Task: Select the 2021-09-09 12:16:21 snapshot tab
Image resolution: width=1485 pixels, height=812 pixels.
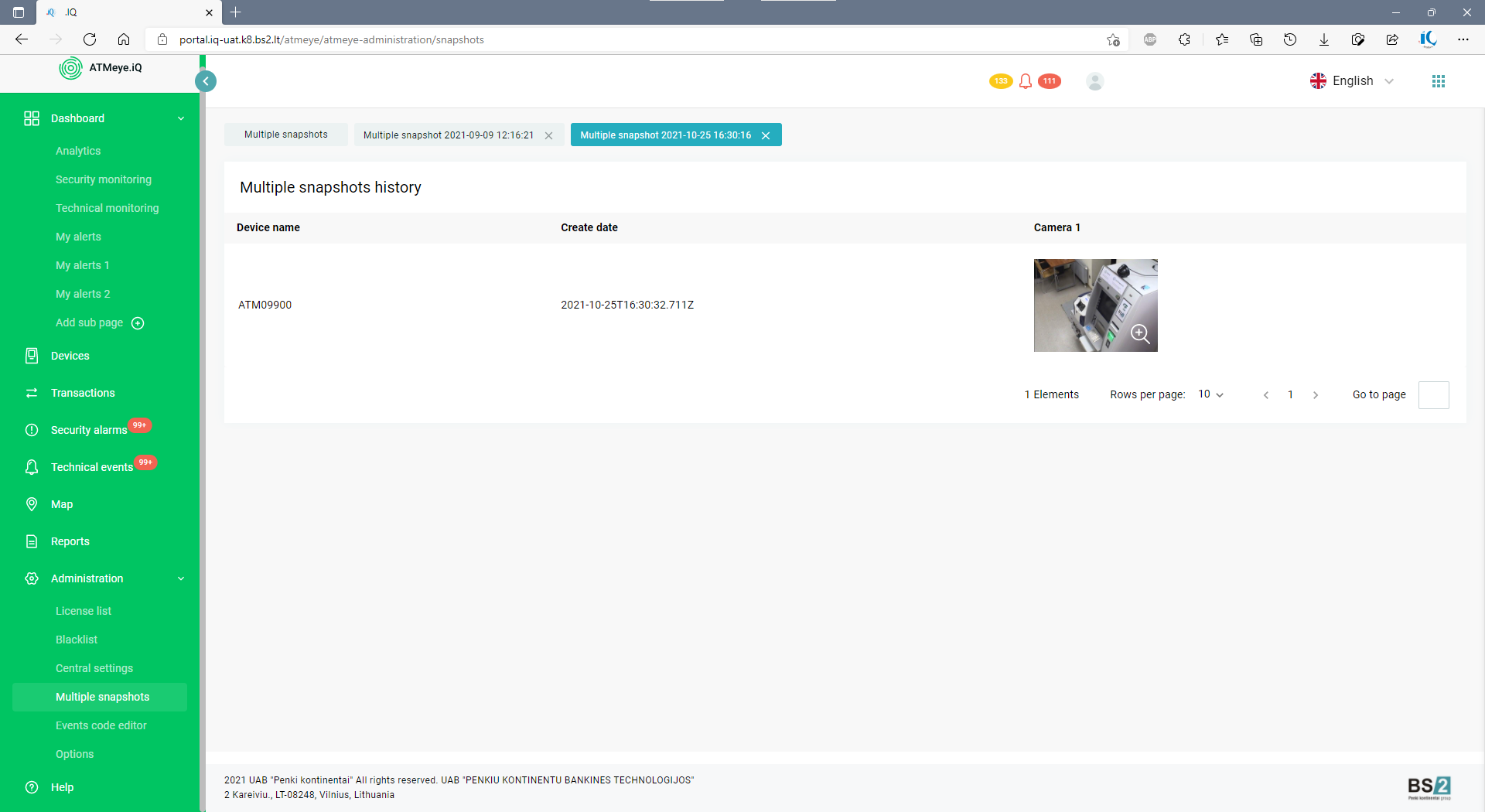Action: [x=449, y=135]
